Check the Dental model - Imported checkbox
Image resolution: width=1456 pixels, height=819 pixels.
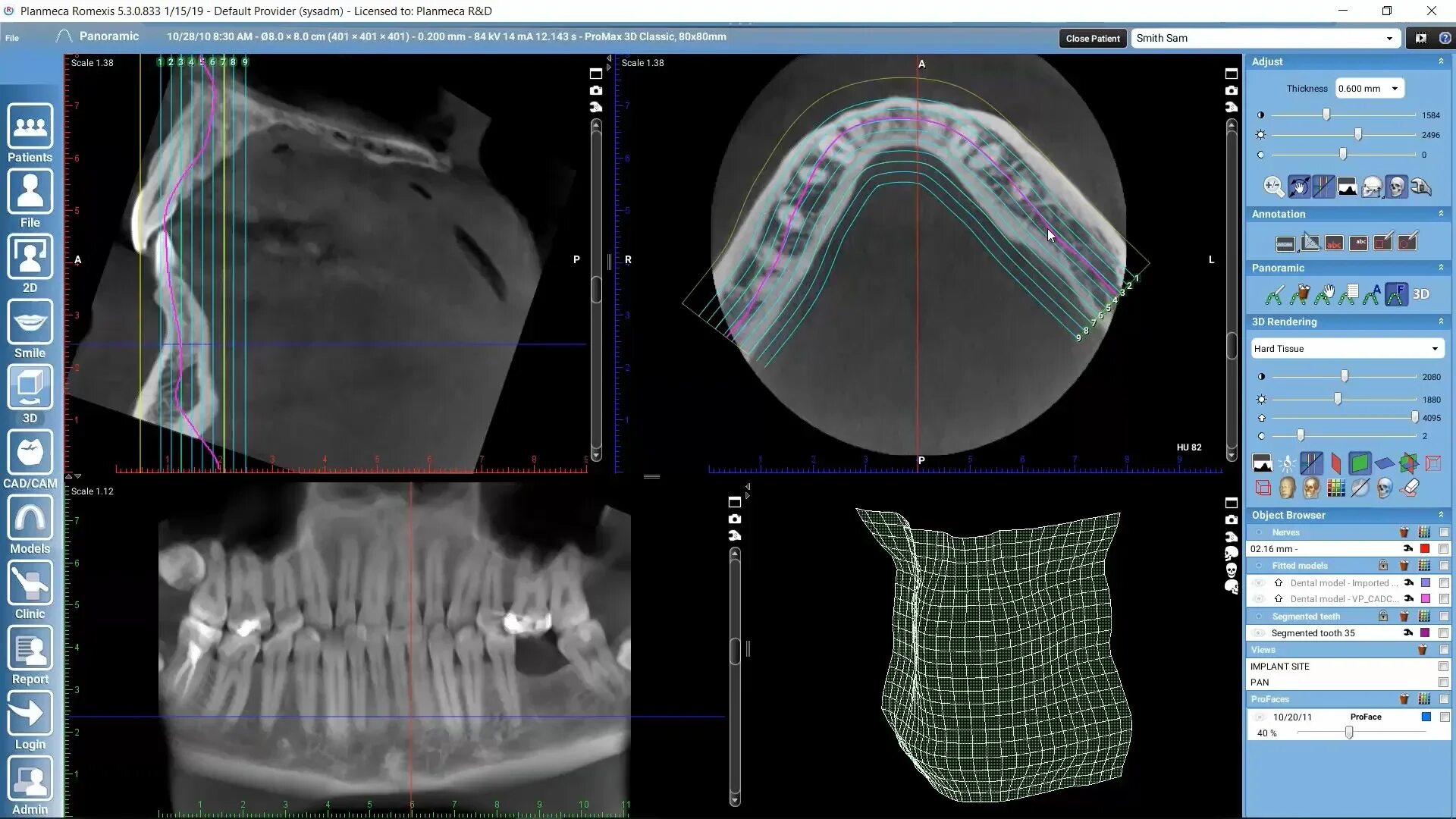pos(1444,583)
